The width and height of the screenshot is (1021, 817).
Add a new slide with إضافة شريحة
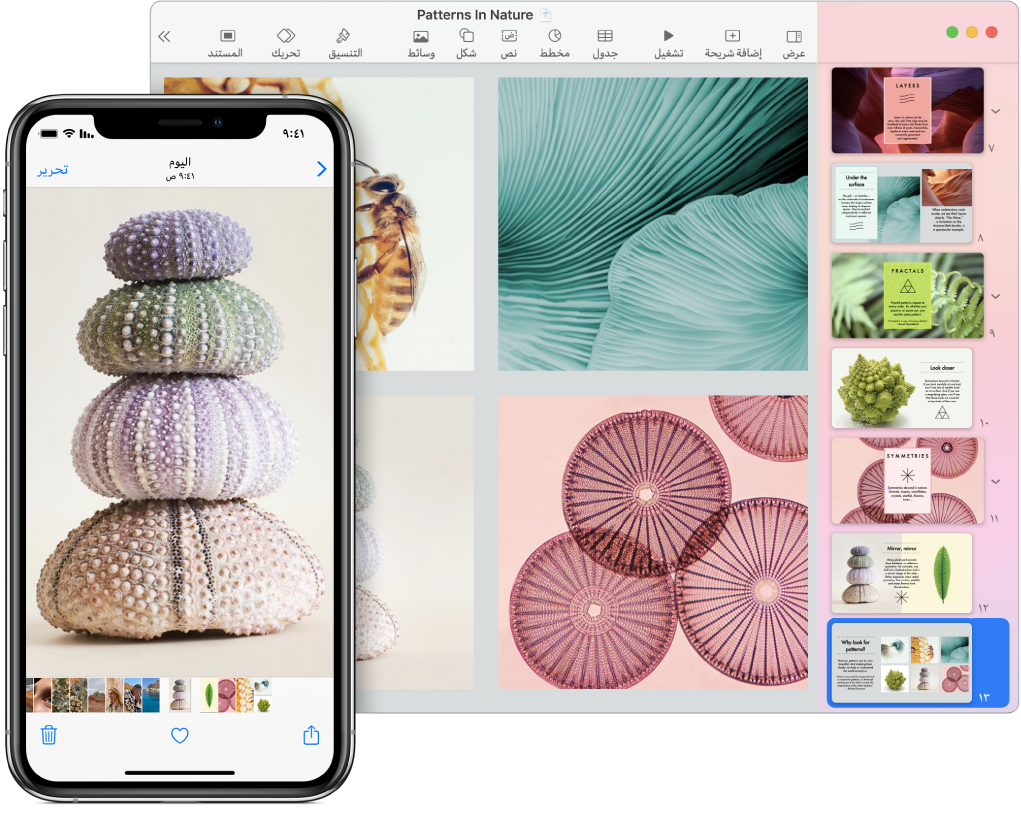(x=732, y=40)
